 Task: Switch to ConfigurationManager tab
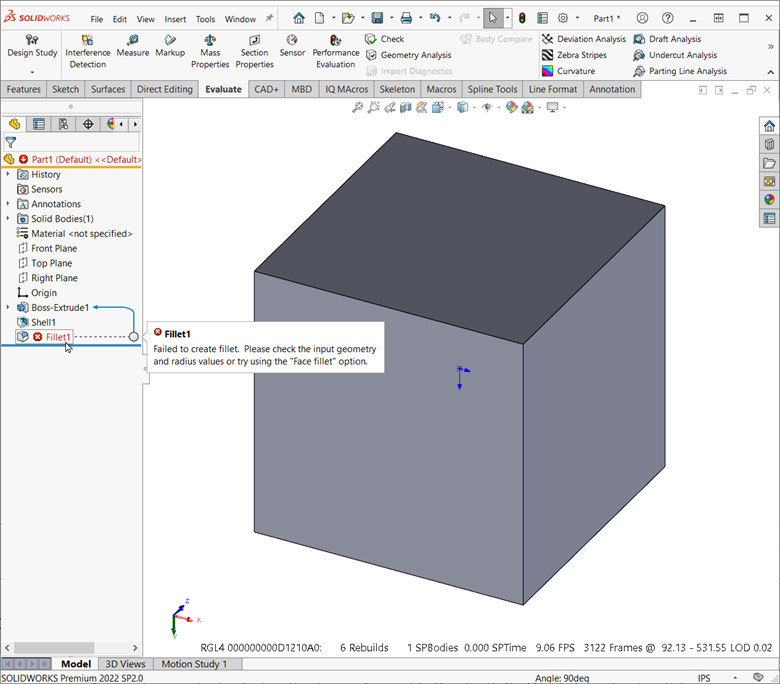(63, 124)
